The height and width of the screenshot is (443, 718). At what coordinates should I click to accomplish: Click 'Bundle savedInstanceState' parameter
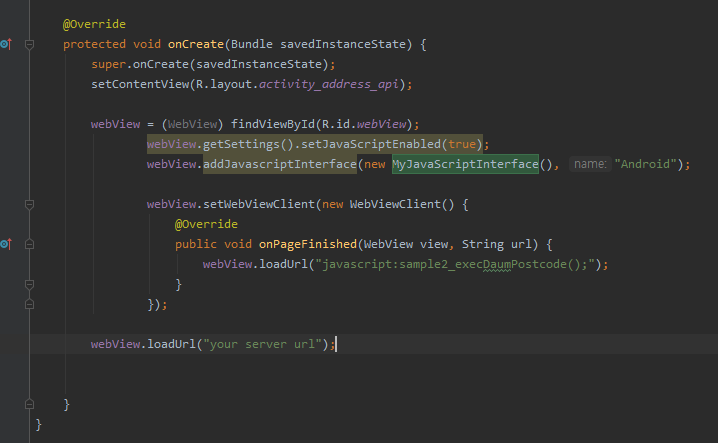tap(318, 44)
